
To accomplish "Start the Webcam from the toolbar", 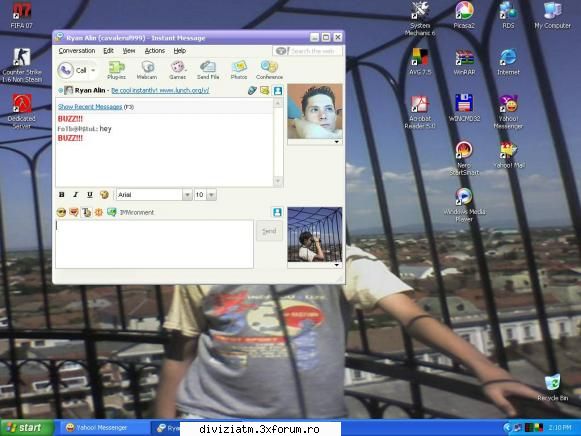I will click(x=147, y=70).
